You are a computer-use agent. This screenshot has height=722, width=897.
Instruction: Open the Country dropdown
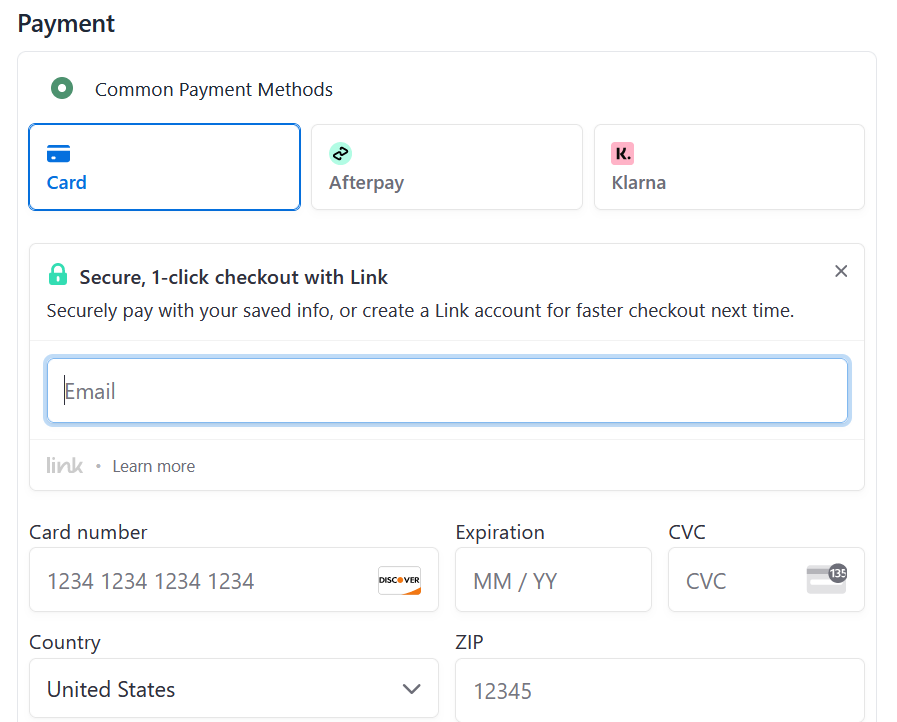(x=234, y=689)
